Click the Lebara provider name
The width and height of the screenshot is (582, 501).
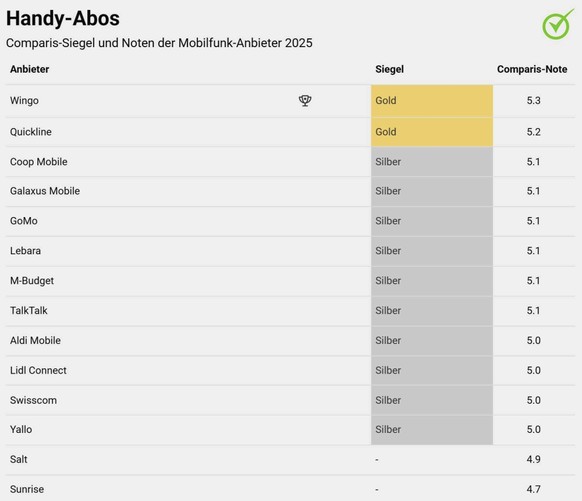click(x=25, y=251)
